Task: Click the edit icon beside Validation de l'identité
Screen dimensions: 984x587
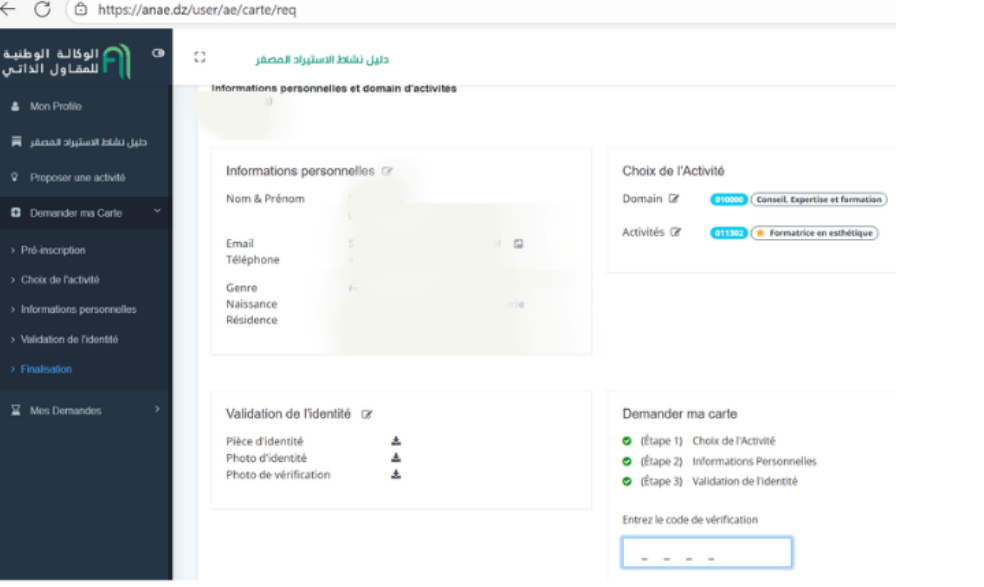Action: pyautogui.click(x=366, y=414)
